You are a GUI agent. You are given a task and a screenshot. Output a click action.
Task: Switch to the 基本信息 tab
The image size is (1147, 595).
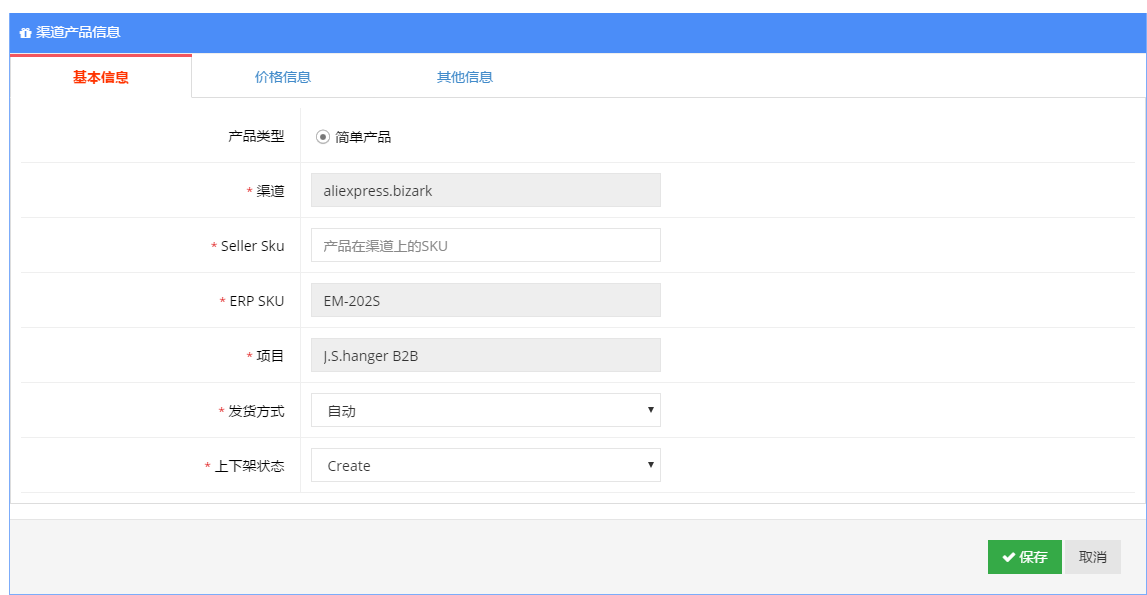[101, 77]
